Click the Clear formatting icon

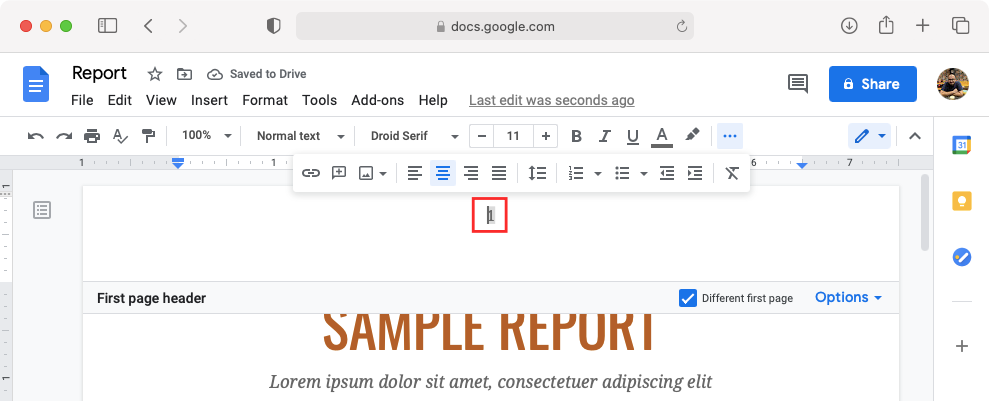pos(732,173)
